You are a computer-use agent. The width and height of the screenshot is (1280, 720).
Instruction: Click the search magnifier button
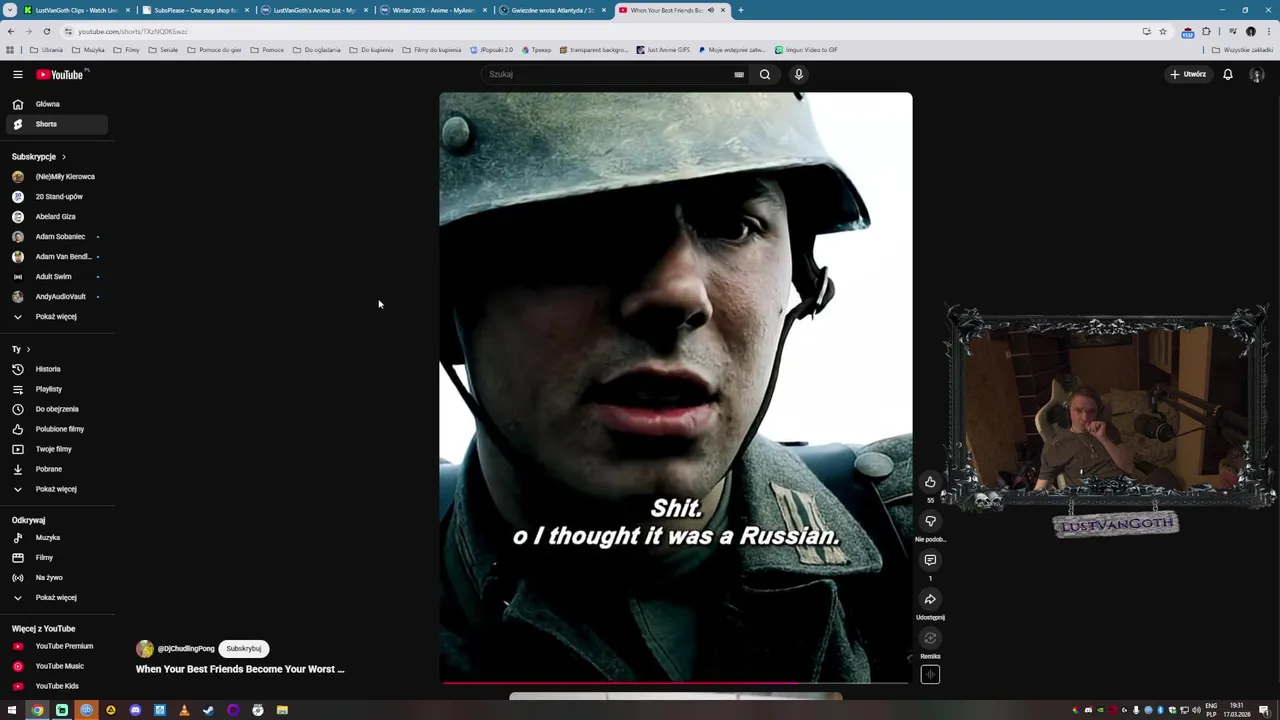point(765,74)
